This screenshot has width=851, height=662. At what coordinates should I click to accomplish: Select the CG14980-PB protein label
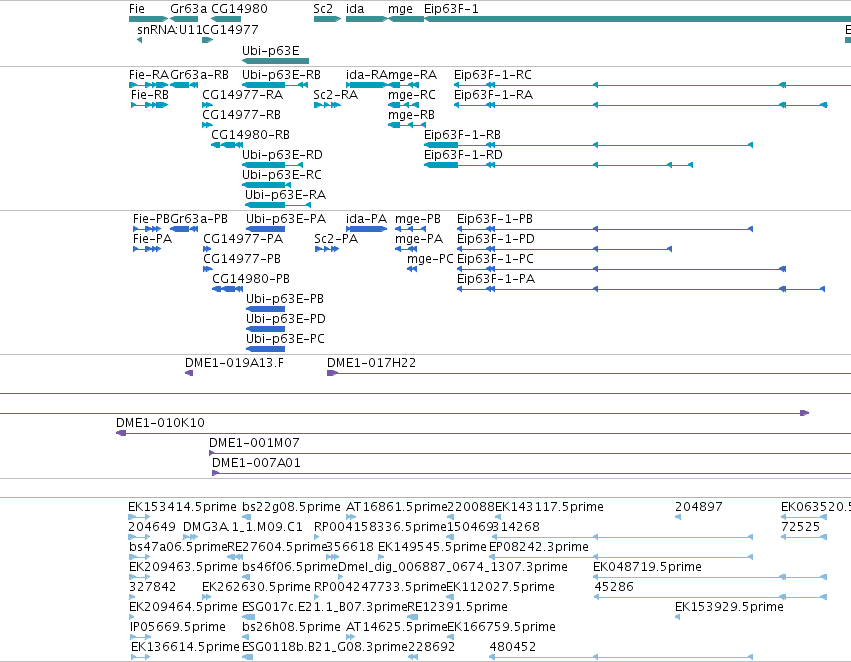251,279
